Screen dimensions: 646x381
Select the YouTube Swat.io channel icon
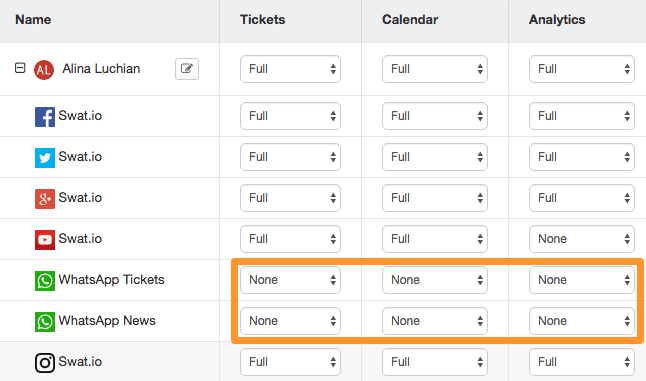[44, 240]
